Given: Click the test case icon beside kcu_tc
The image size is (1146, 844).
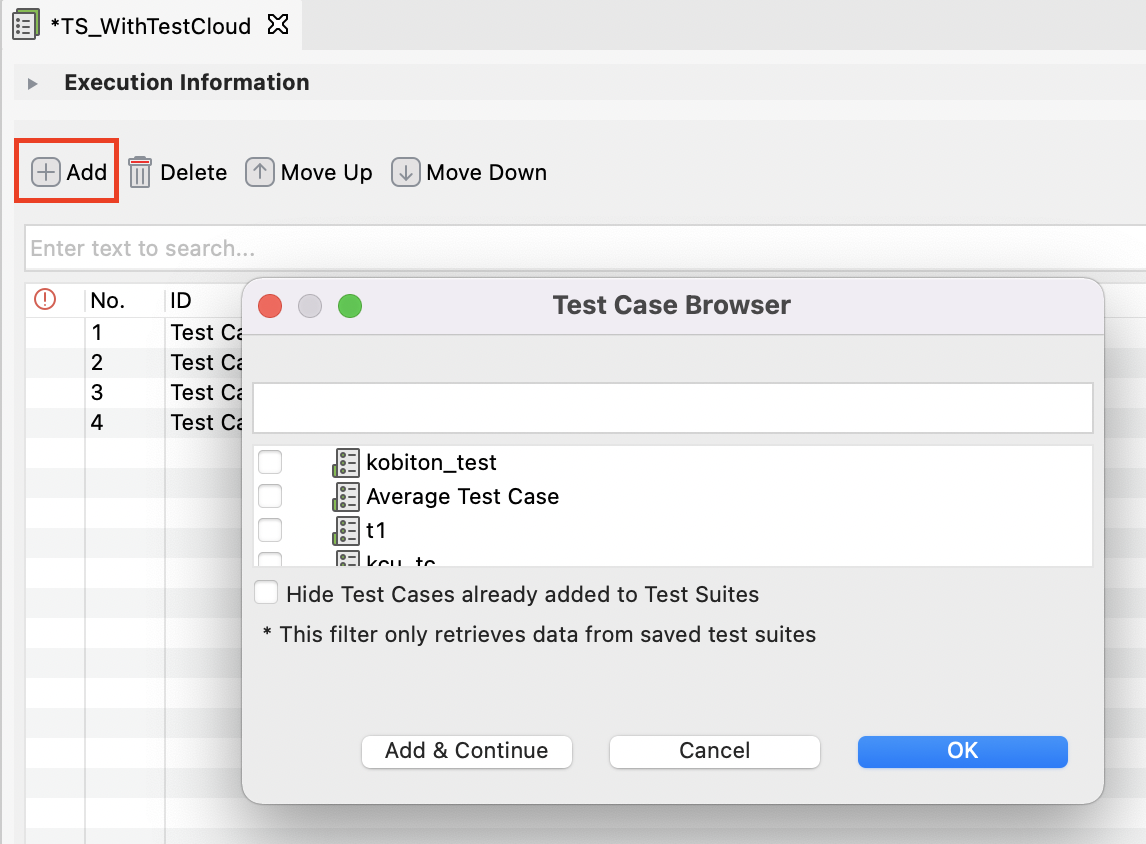Looking at the screenshot, I should coord(345,562).
